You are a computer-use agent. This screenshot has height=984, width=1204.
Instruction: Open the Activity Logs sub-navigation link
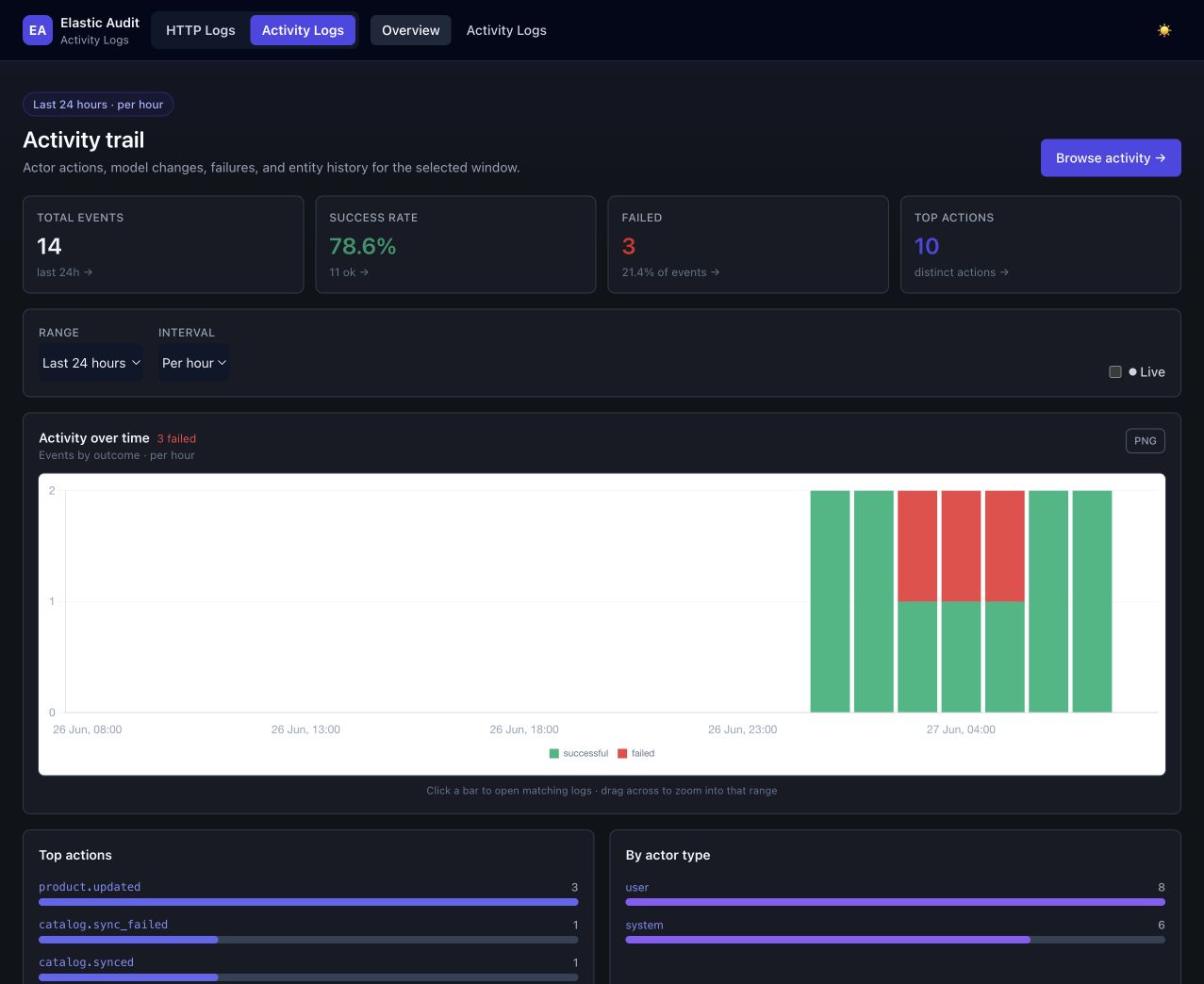pyautogui.click(x=506, y=30)
